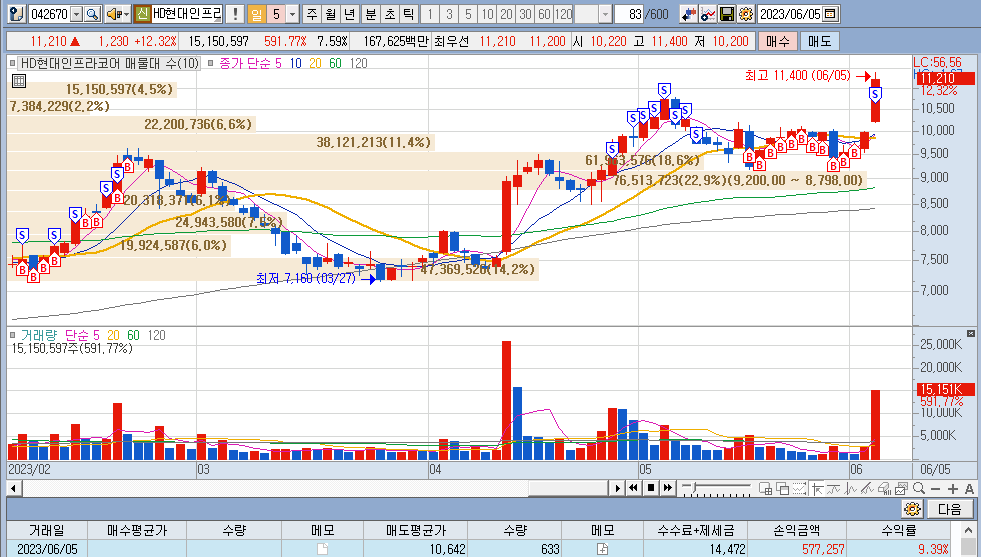Select the interval 60 button

click(544, 14)
